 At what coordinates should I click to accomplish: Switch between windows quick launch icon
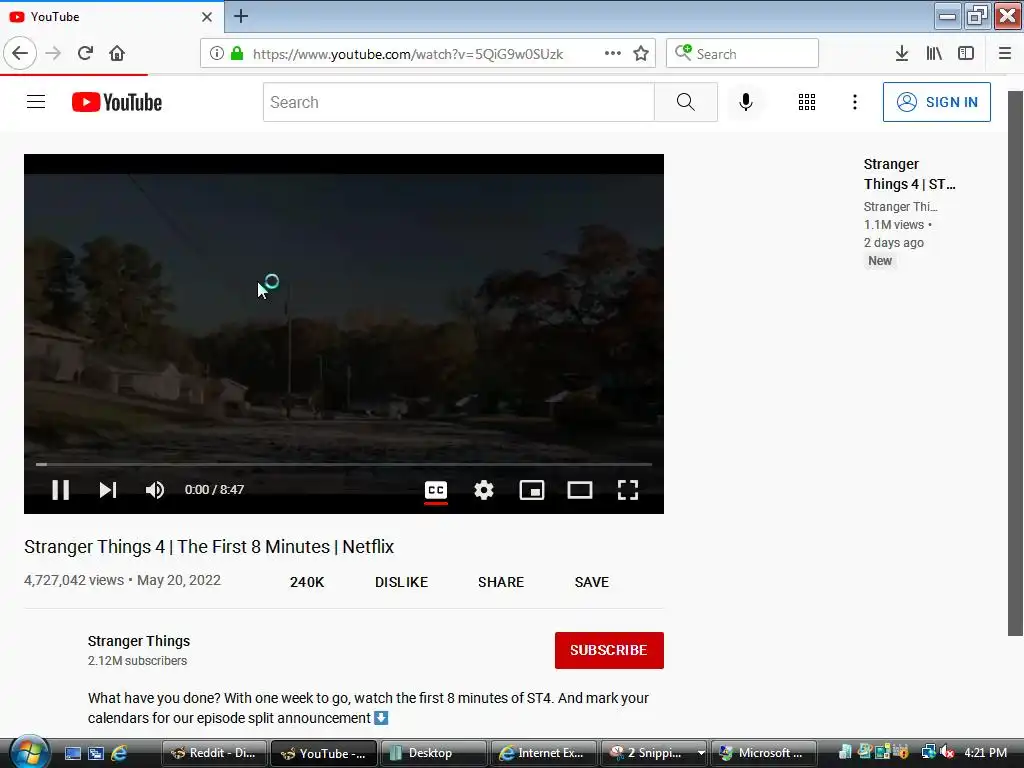[x=96, y=754]
